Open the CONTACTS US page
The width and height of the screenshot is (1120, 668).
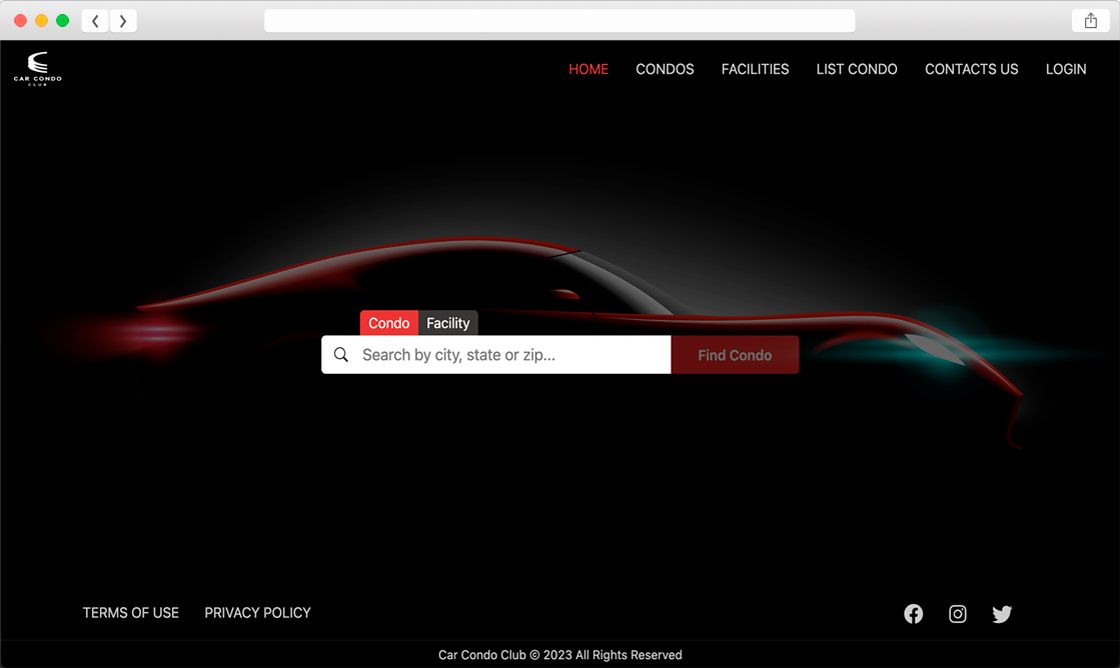pyautogui.click(x=971, y=69)
